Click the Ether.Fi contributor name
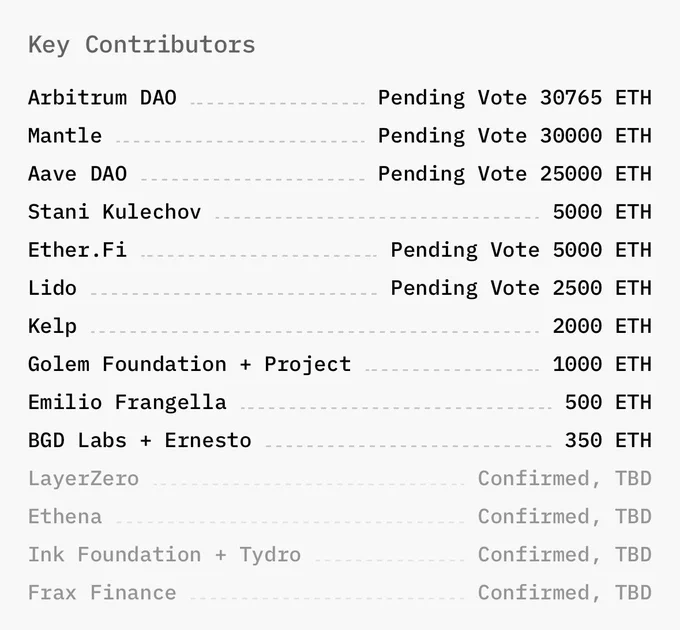Viewport: 680px width, 630px height. [78, 250]
